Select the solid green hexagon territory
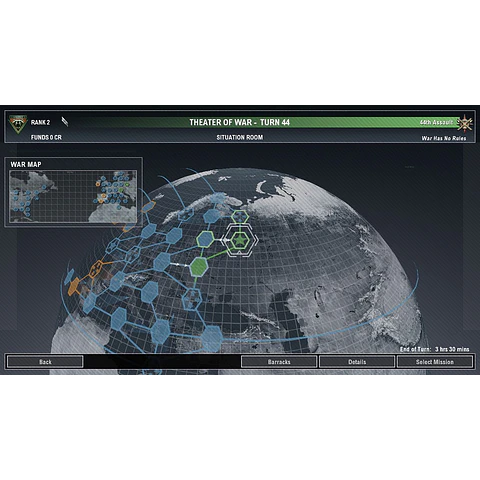 199,267
